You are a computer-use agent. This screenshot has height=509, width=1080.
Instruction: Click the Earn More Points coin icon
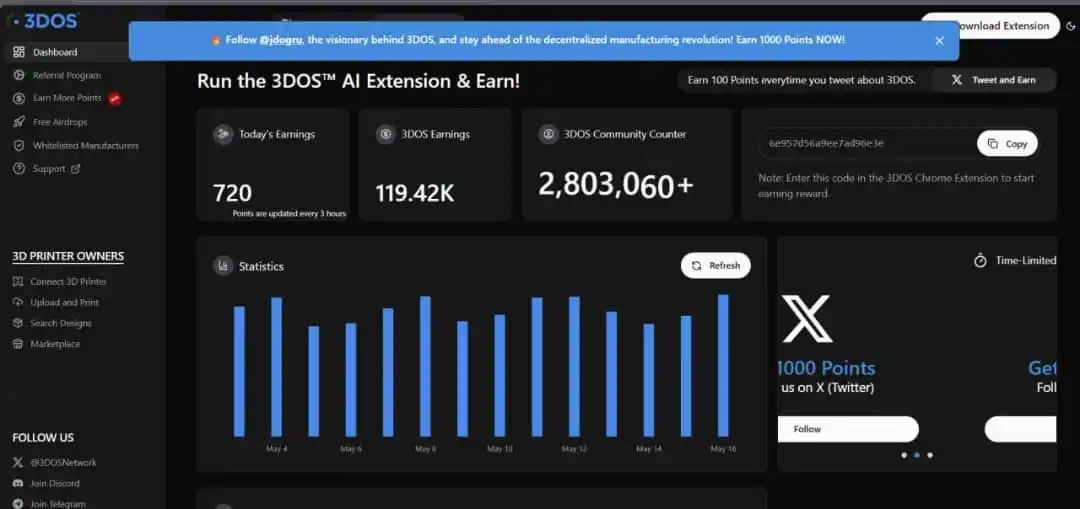click(x=19, y=98)
